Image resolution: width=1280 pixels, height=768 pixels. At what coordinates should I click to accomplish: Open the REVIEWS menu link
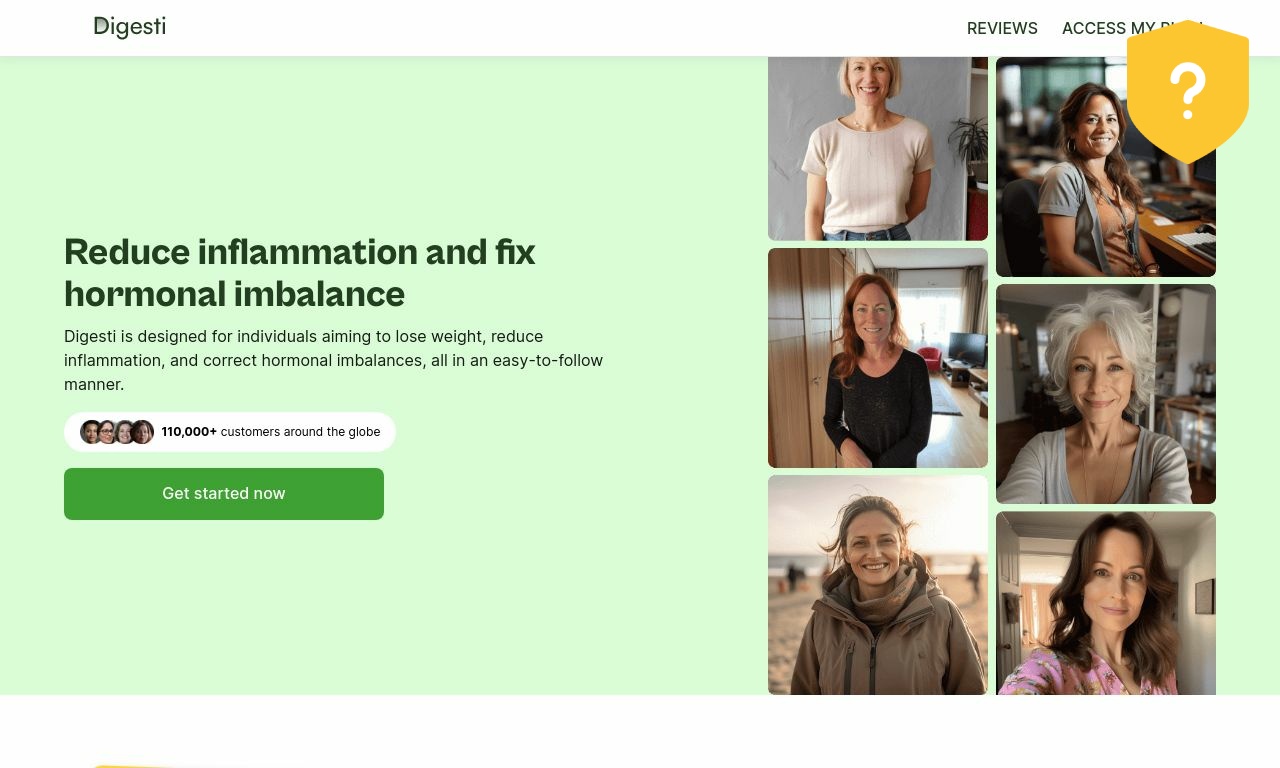coord(1002,28)
